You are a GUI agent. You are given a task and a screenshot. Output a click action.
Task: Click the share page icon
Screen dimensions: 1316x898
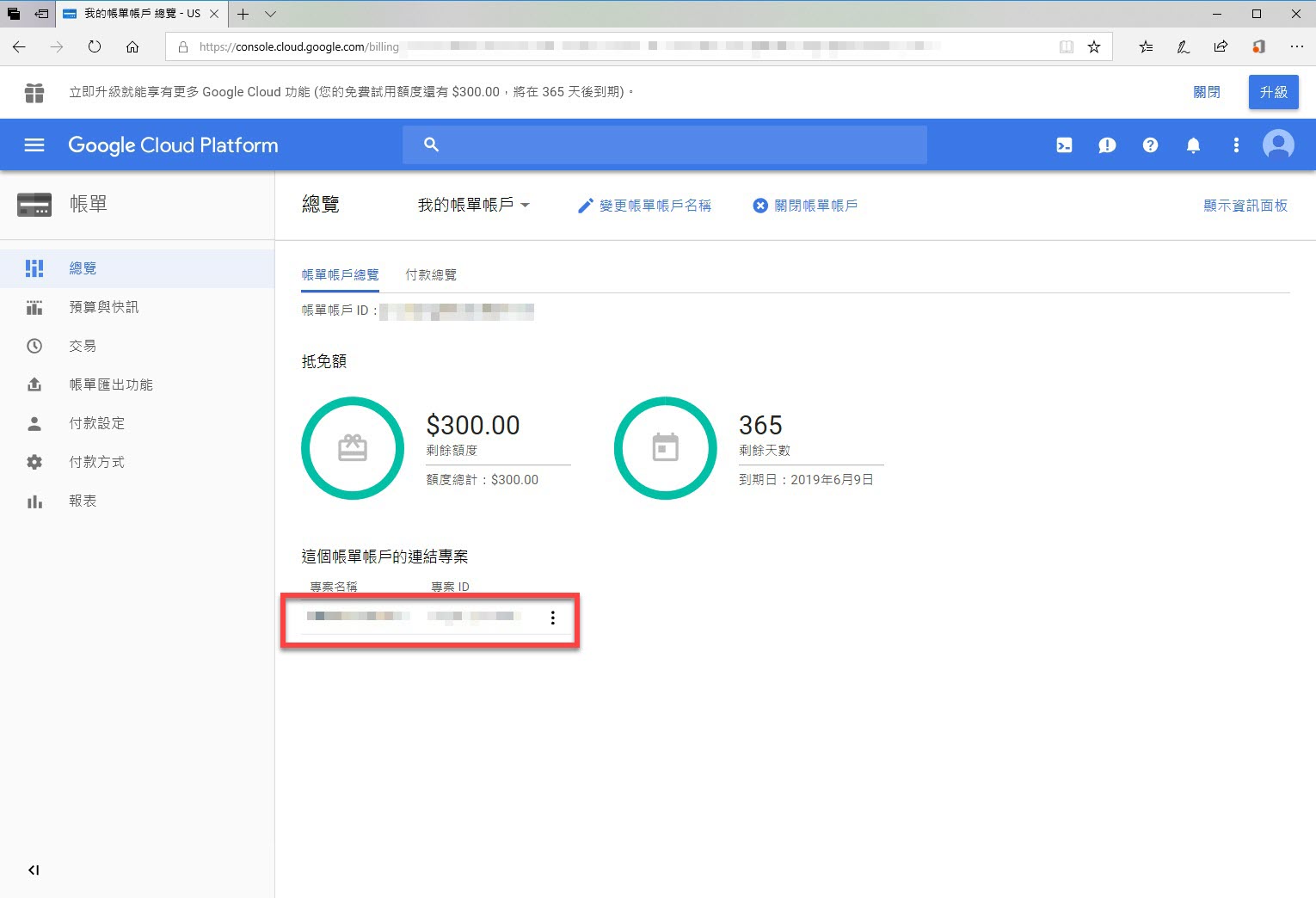1221,47
